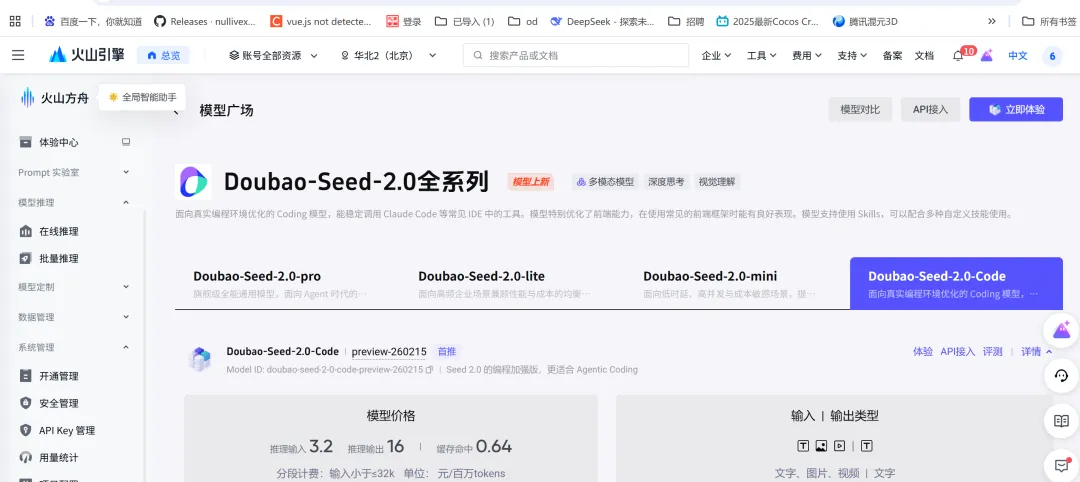Collapse the 详情 section of the model

point(1037,351)
